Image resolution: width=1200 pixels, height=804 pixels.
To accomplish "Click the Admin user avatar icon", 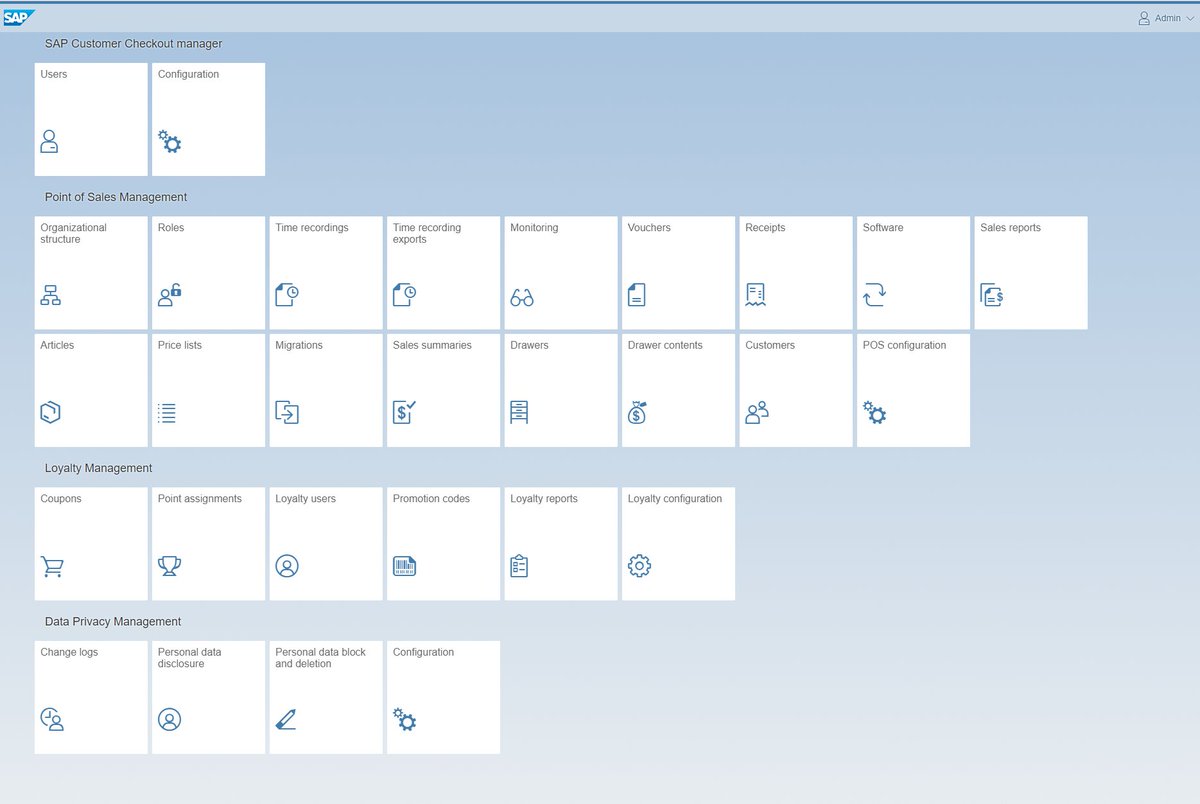I will point(1144,18).
